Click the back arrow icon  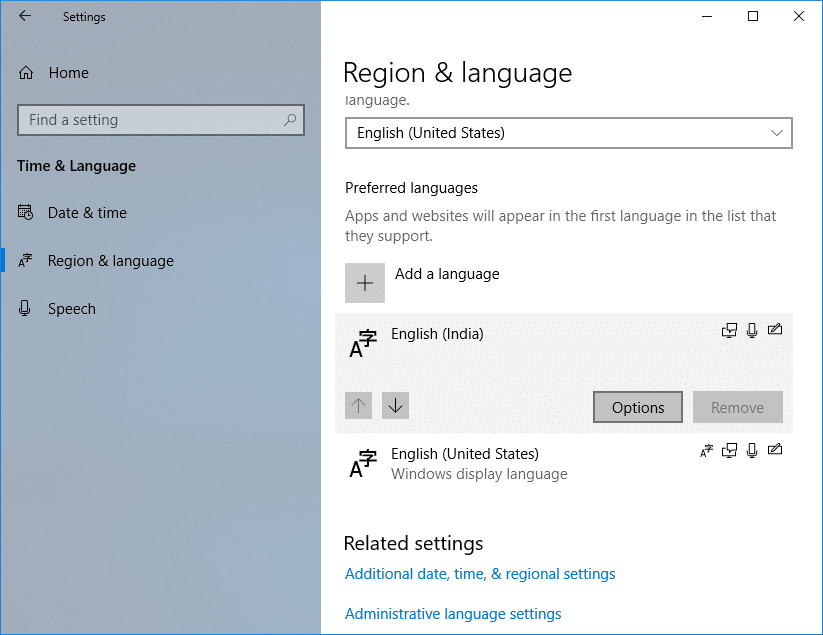pos(24,16)
